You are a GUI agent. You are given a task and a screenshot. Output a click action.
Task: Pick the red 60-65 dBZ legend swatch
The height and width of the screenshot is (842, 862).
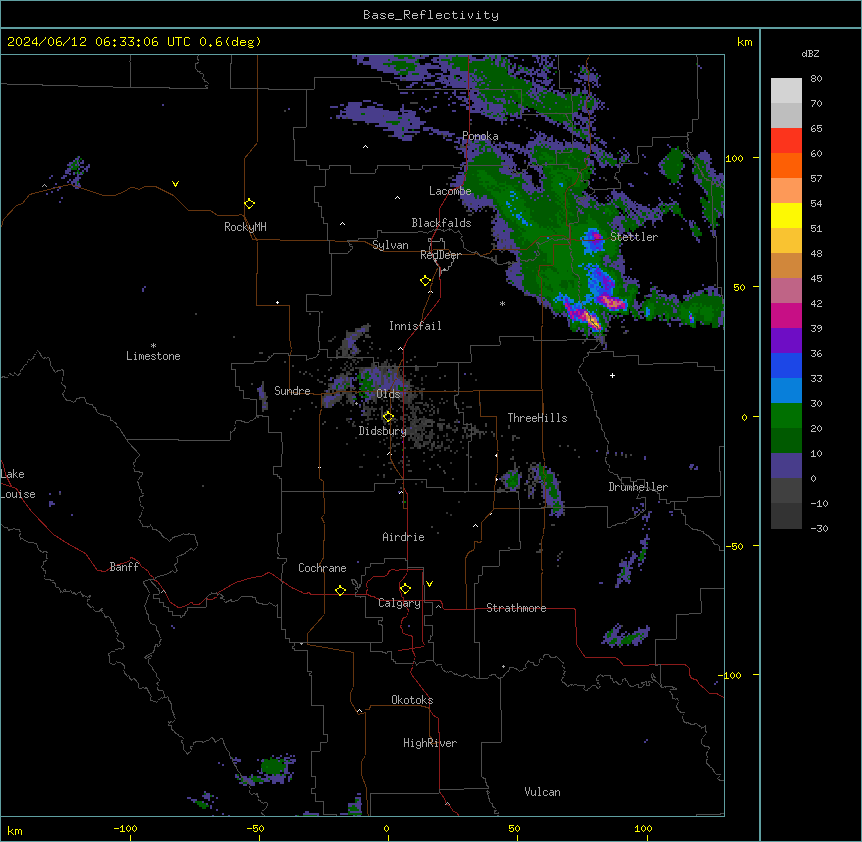tap(786, 141)
